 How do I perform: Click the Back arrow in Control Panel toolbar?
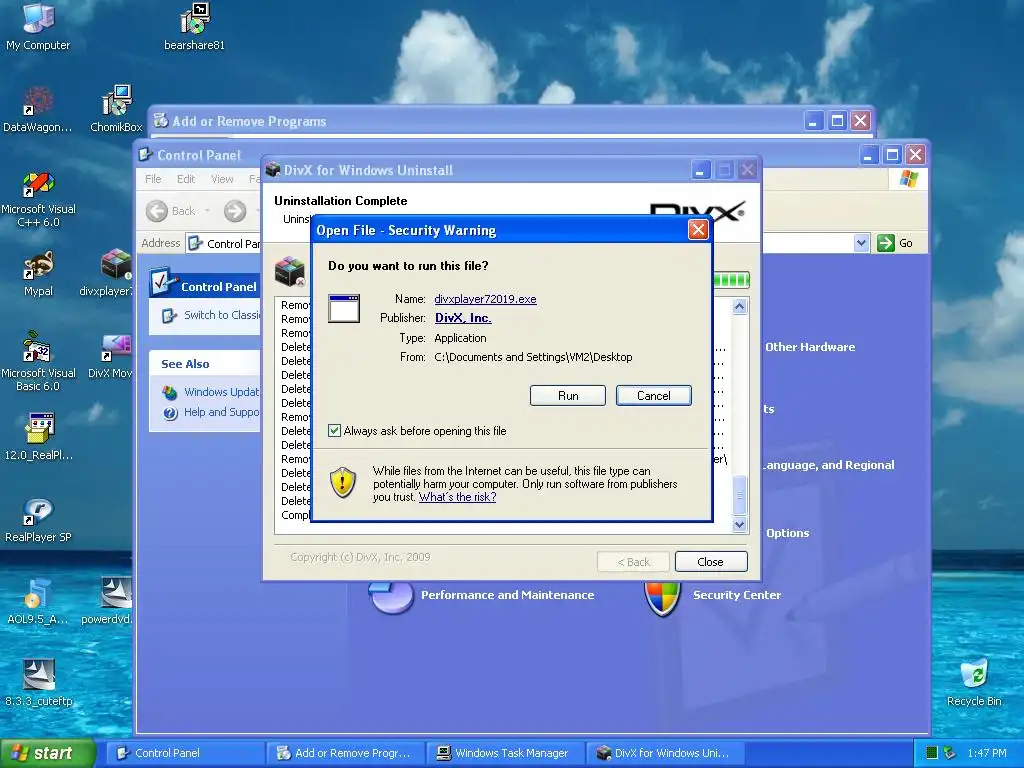[x=156, y=211]
